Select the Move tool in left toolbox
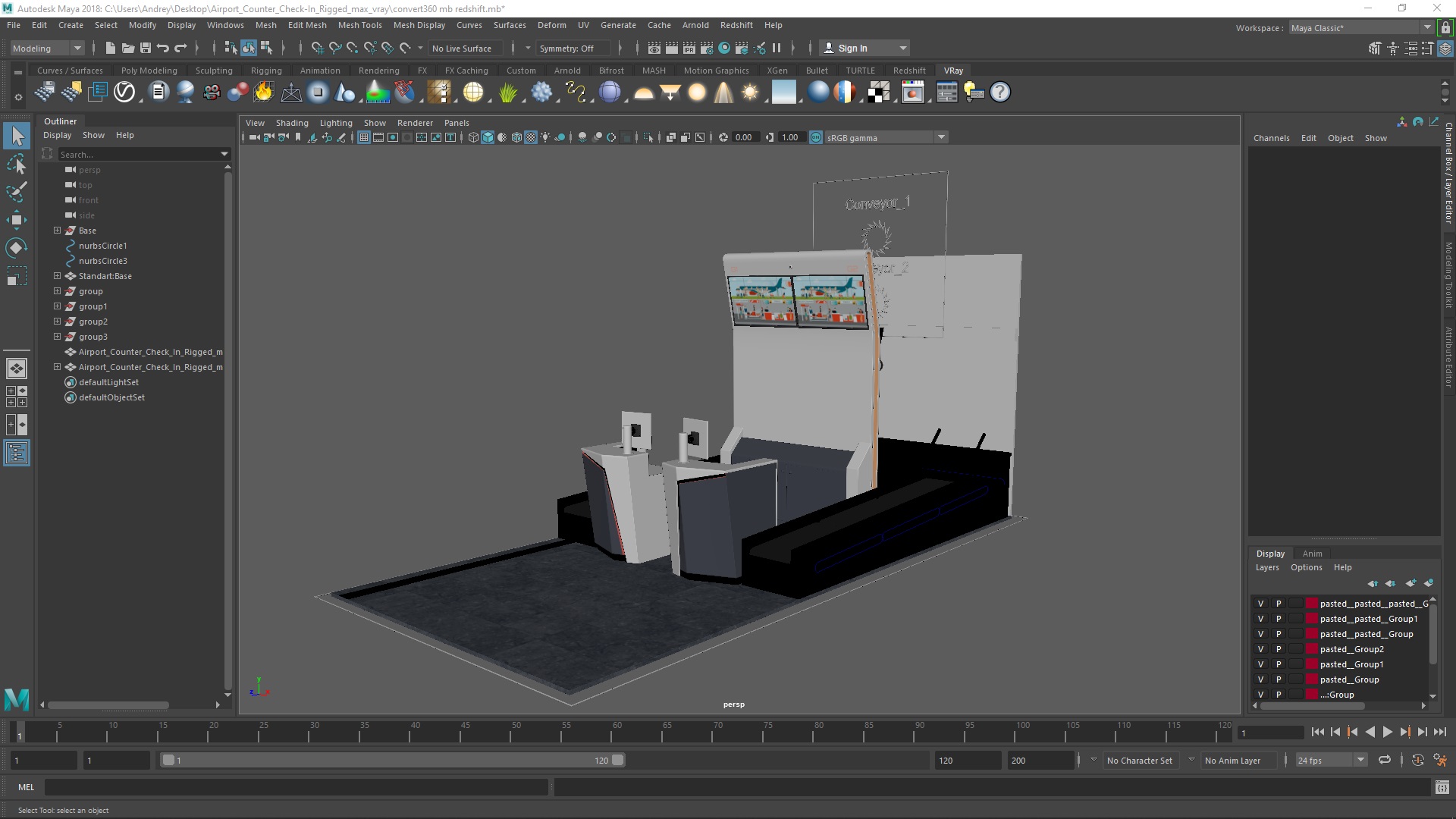This screenshot has height=819, width=1456. coord(16,220)
